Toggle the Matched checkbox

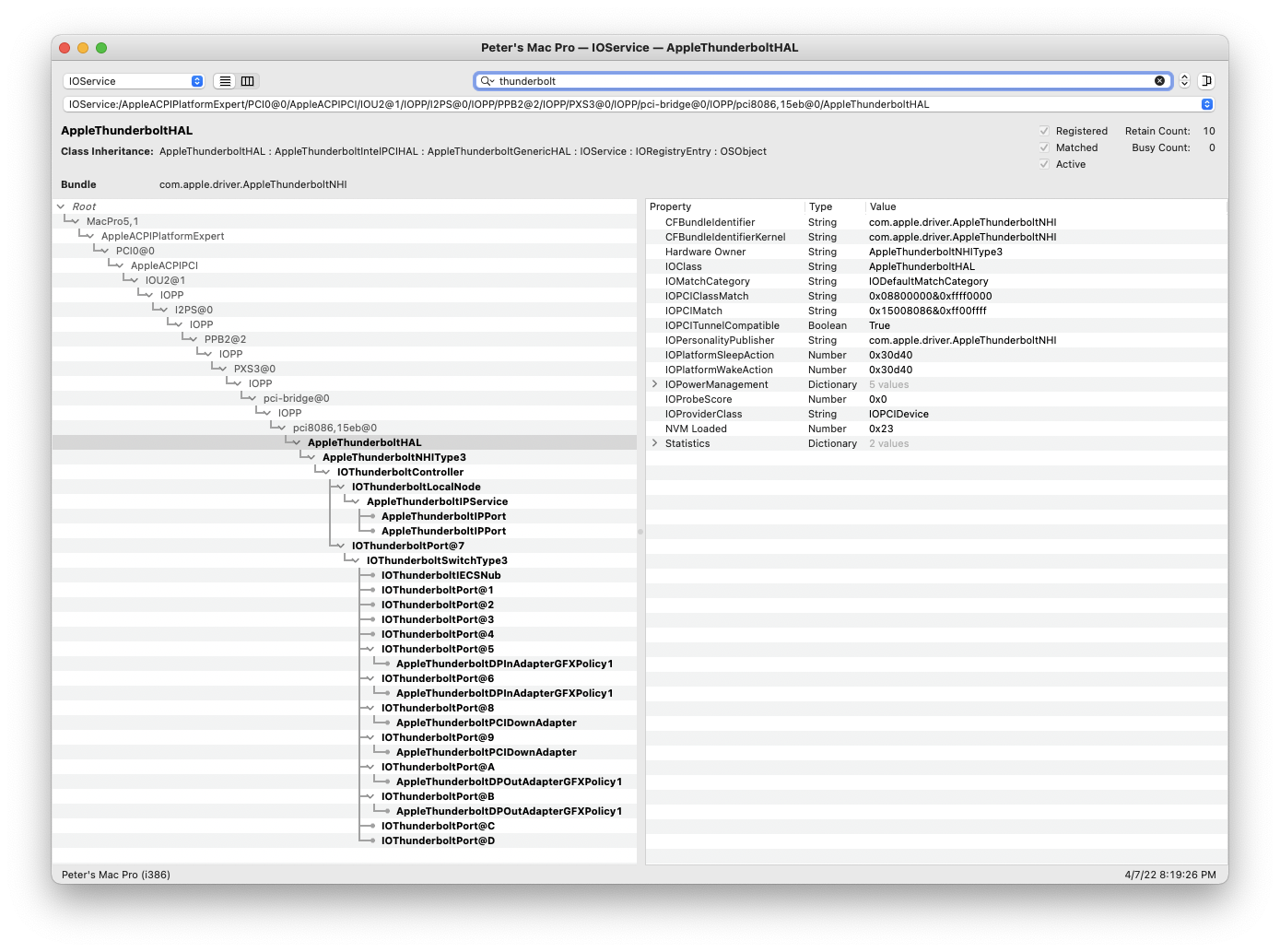point(1044,147)
